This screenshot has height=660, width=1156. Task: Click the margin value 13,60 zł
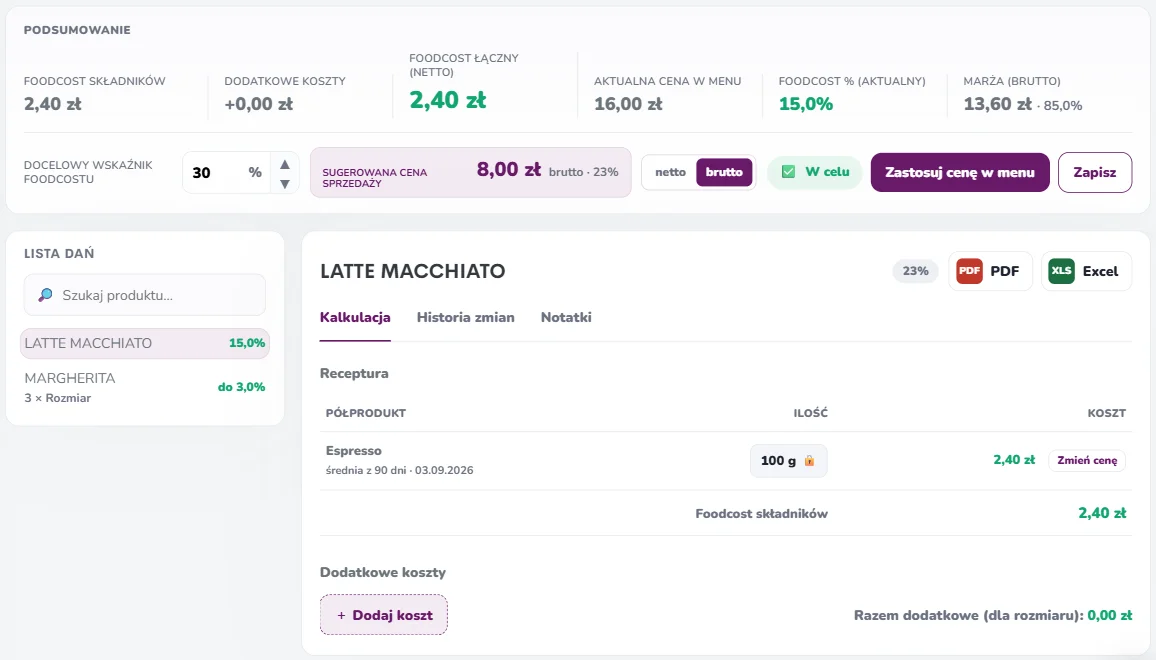(997, 104)
